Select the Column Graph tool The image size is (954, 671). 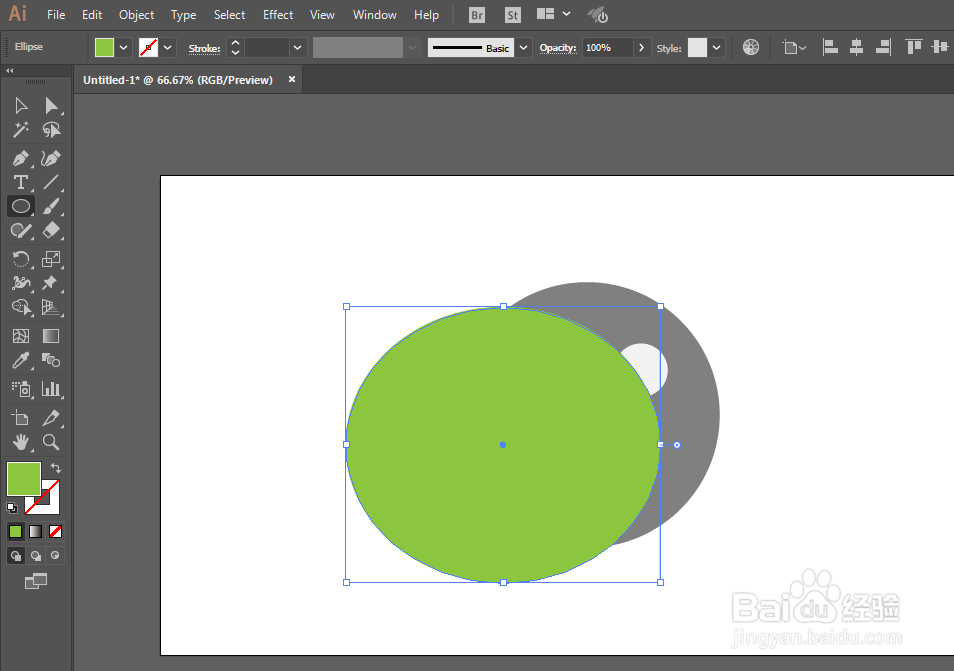(x=51, y=389)
